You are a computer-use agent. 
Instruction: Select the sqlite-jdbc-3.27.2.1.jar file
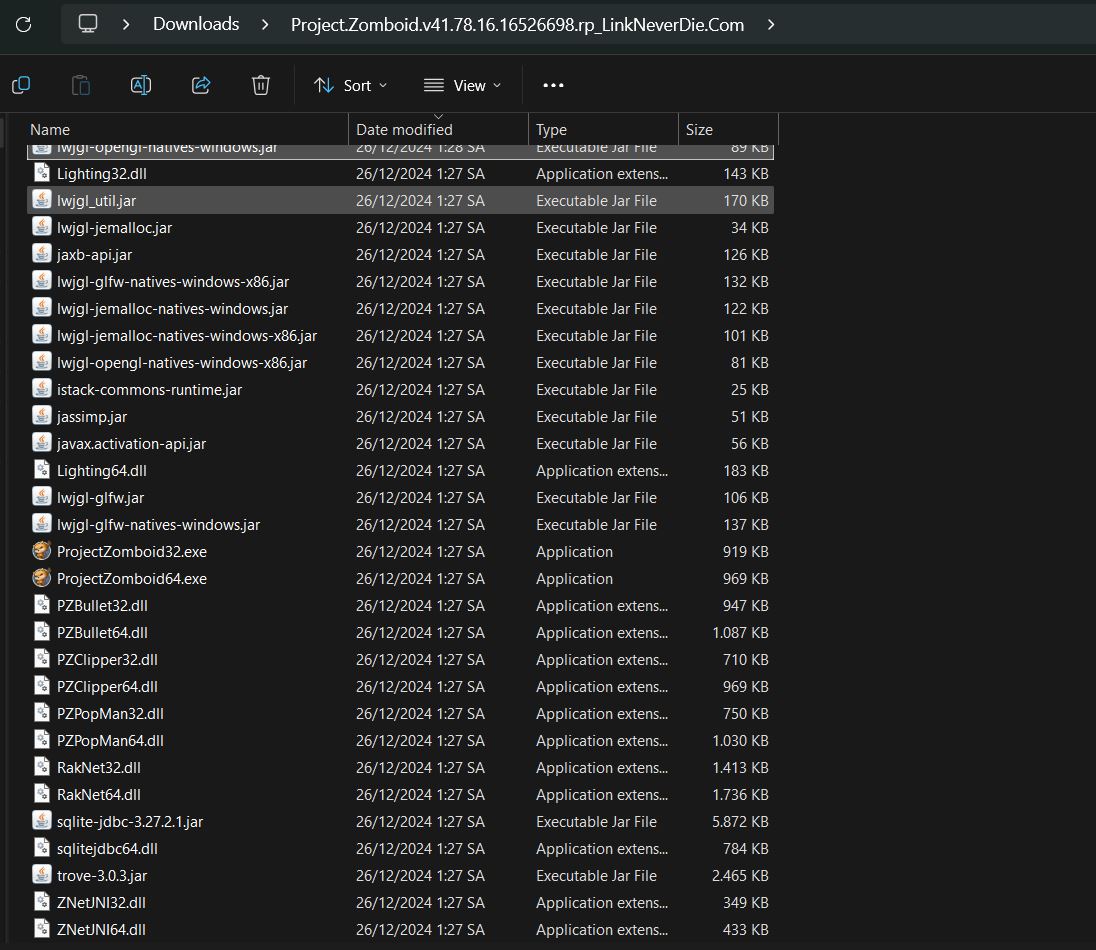pyautogui.click(x=130, y=821)
